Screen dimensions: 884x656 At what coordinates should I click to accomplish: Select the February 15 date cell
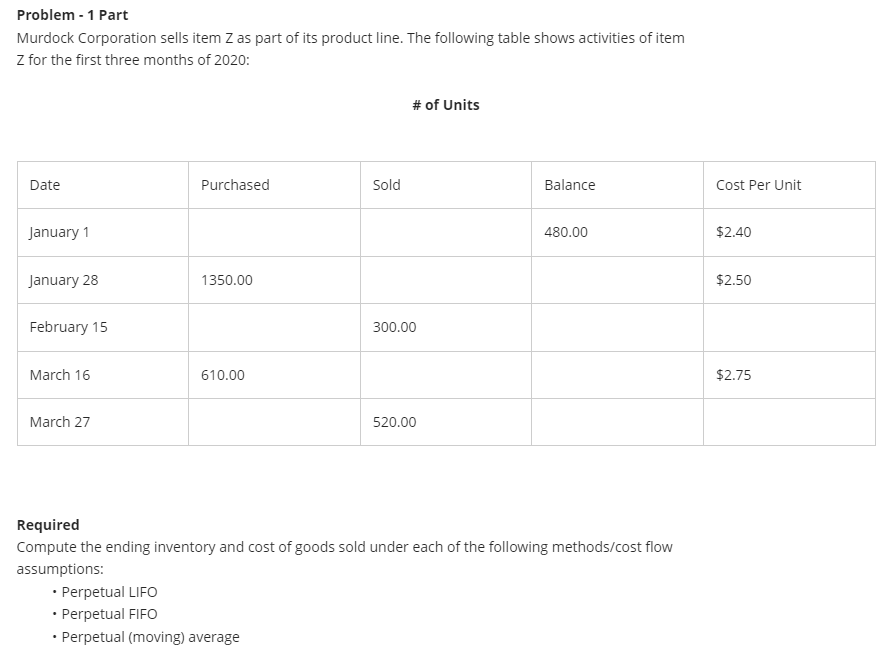click(103, 327)
